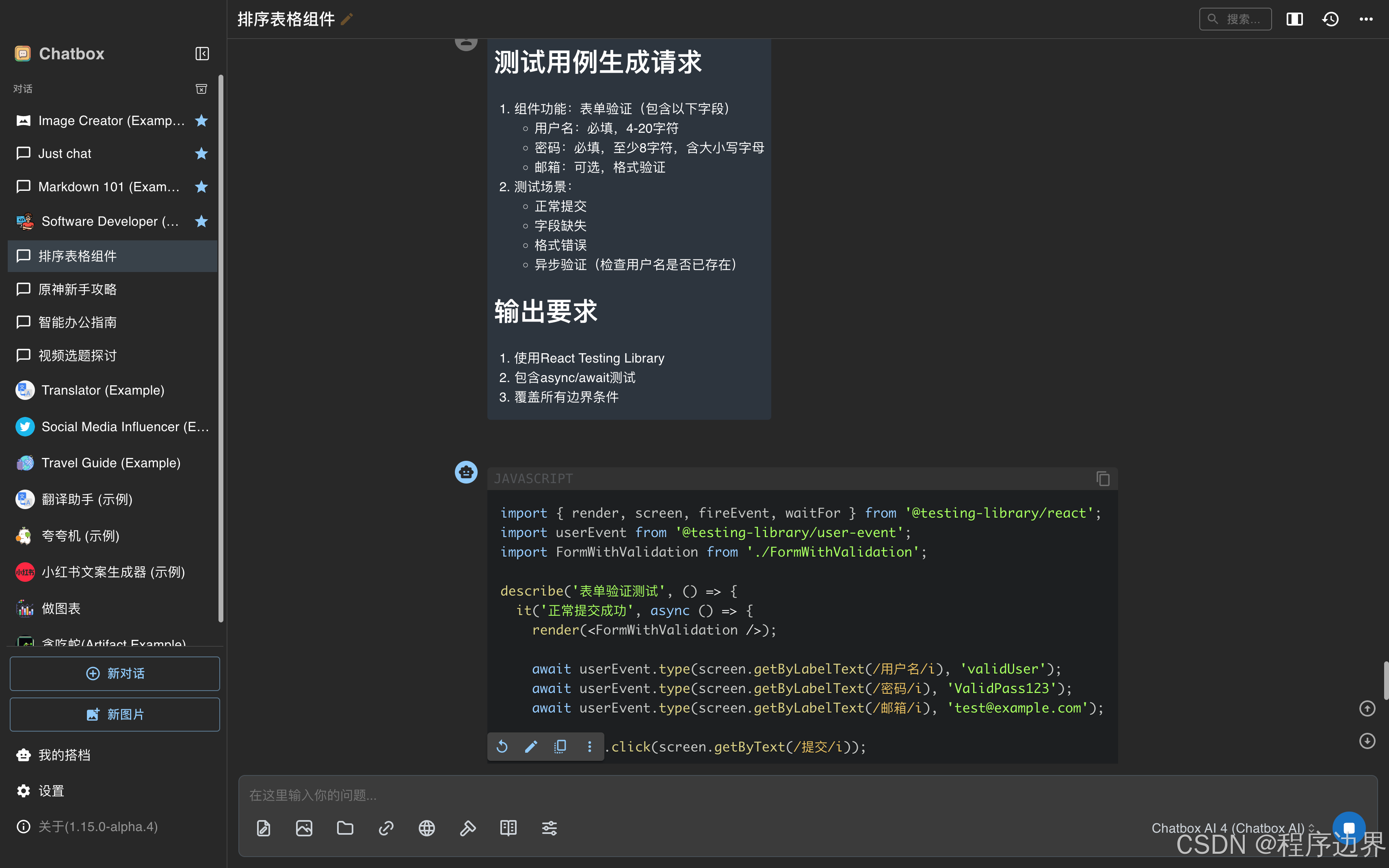Open the Travel Guide (Example) conversation

click(112, 463)
